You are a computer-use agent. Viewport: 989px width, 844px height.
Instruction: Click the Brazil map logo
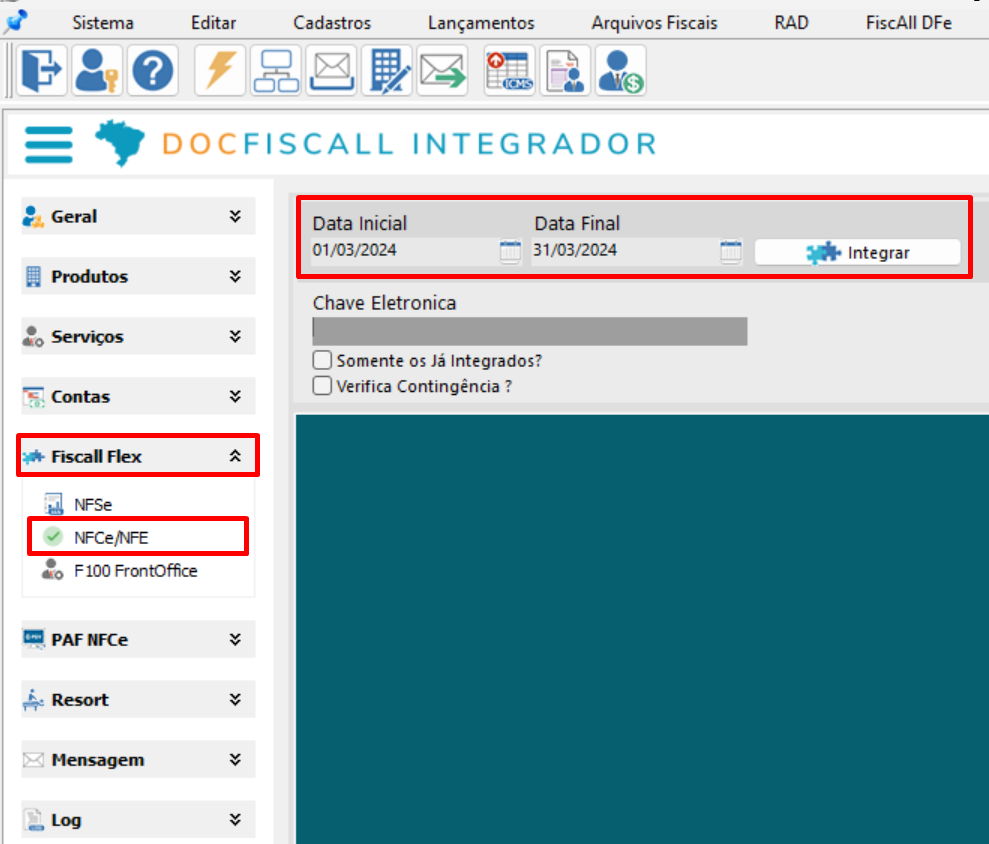120,143
